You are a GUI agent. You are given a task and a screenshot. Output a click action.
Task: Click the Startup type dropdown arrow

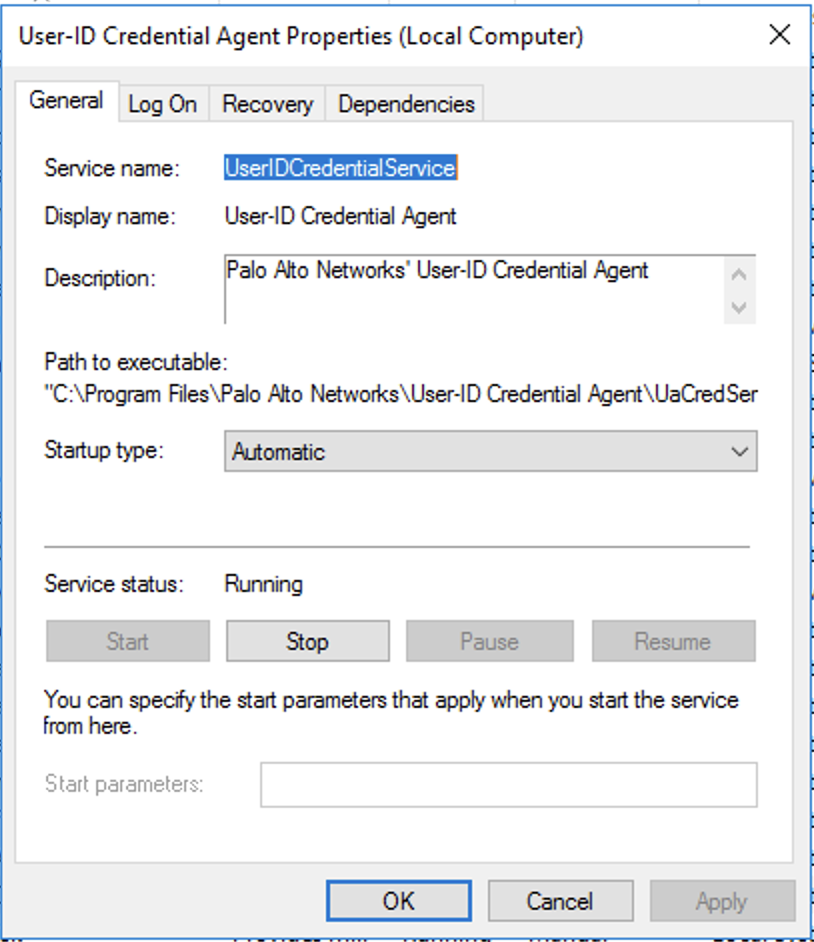(x=739, y=451)
